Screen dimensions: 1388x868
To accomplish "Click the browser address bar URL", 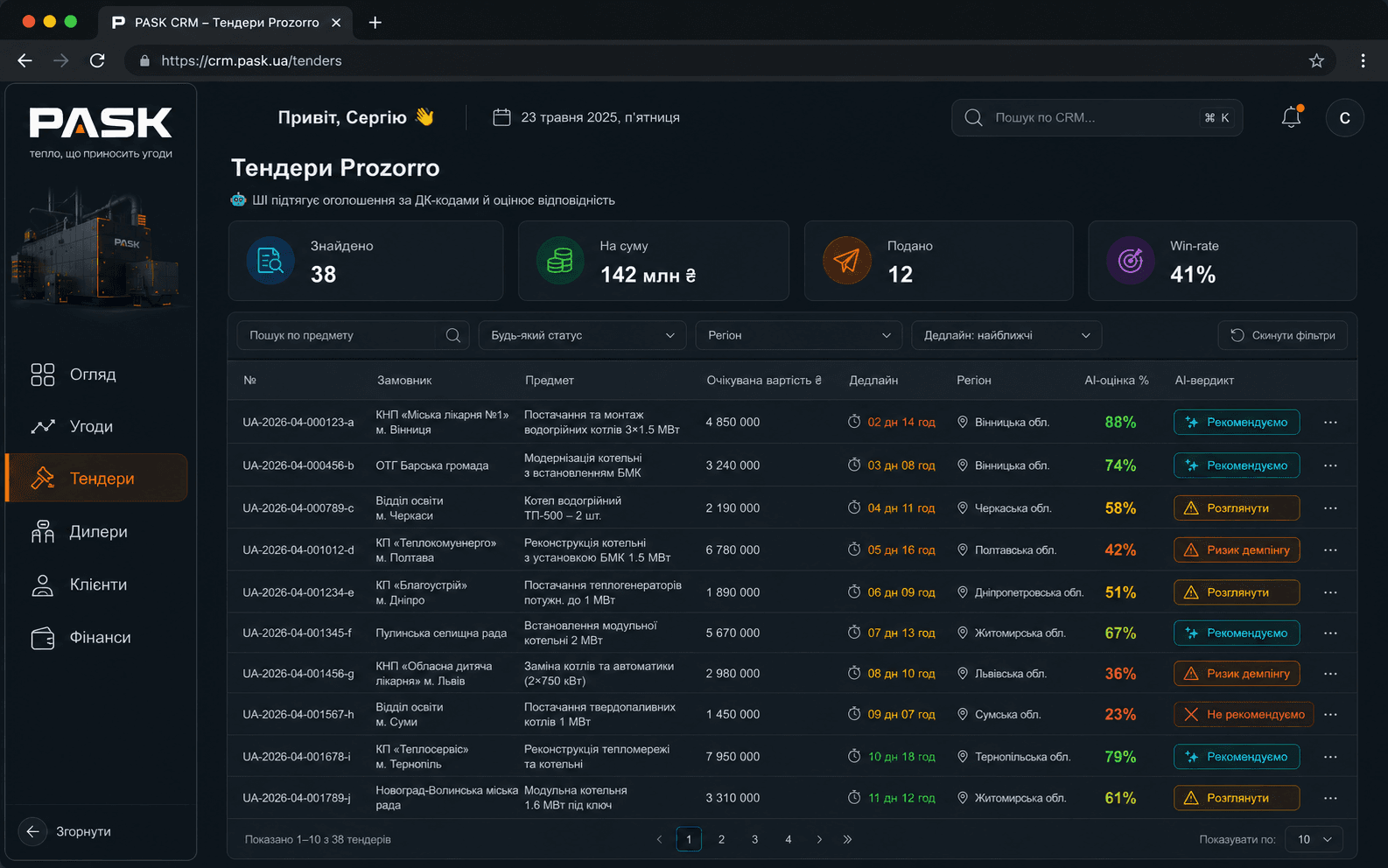I will coord(251,60).
